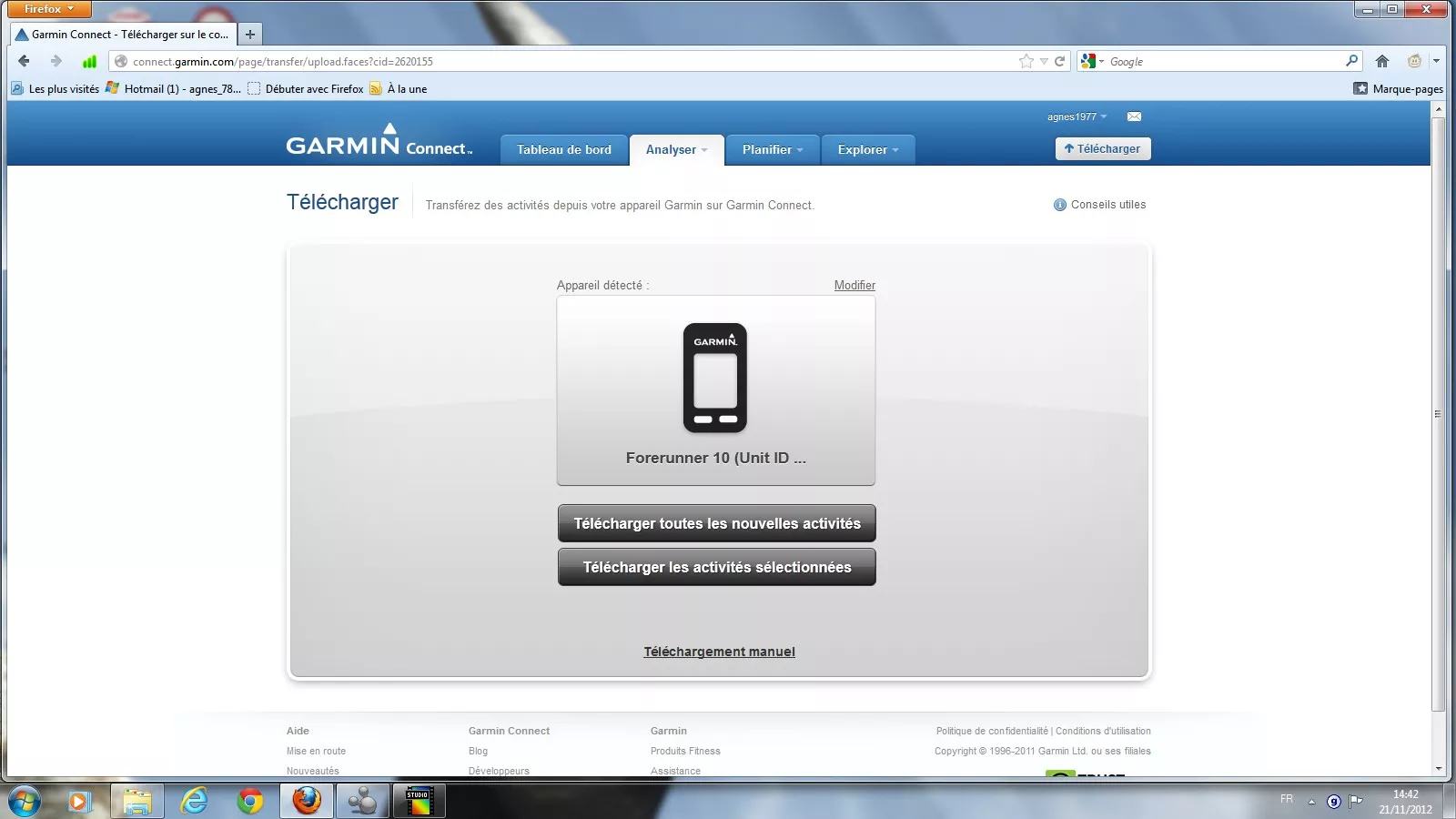1456x819 pixels.
Task: Launch Google Chrome from taskbar
Action: pos(250,801)
